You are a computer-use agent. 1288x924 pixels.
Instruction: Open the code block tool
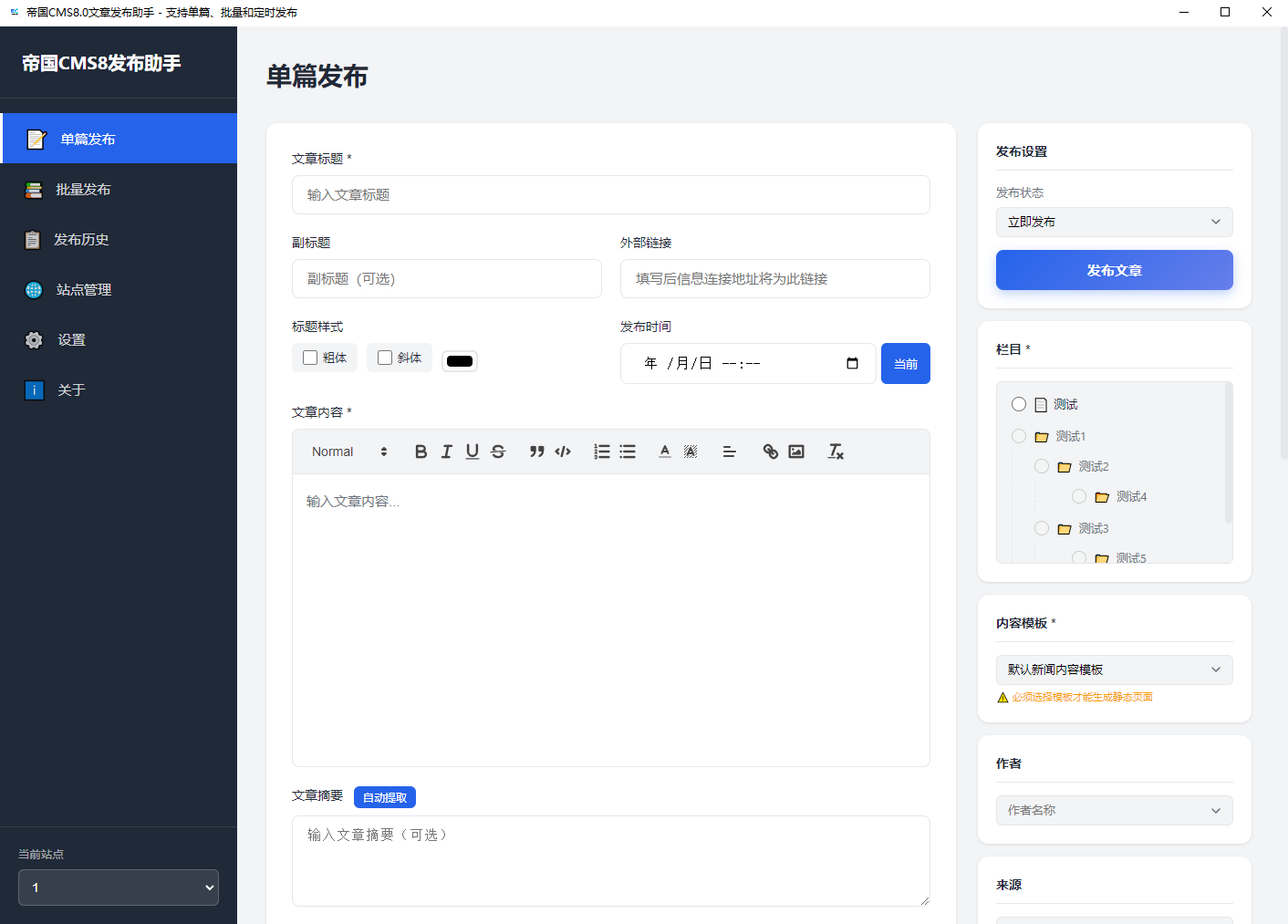[562, 451]
